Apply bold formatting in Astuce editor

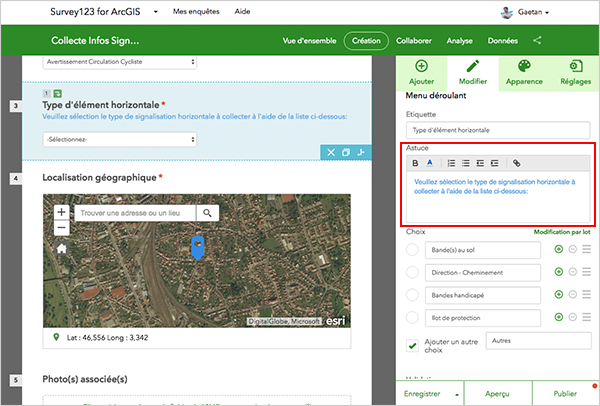click(415, 163)
